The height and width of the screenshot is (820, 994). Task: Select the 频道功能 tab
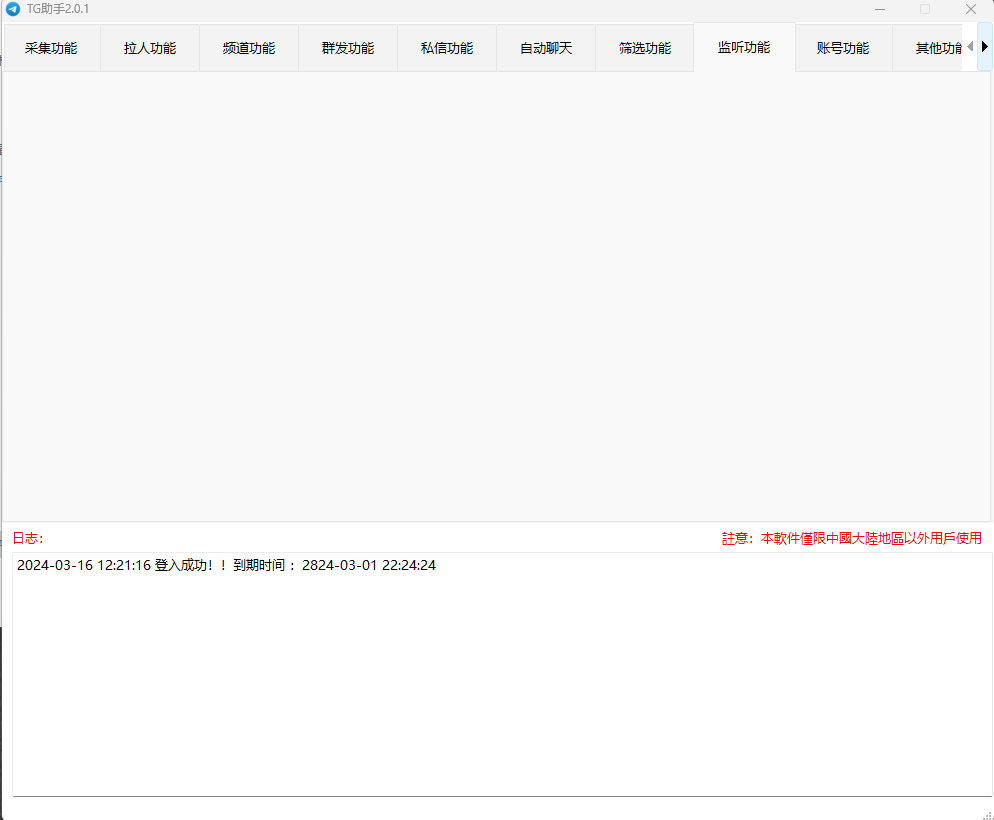click(249, 48)
